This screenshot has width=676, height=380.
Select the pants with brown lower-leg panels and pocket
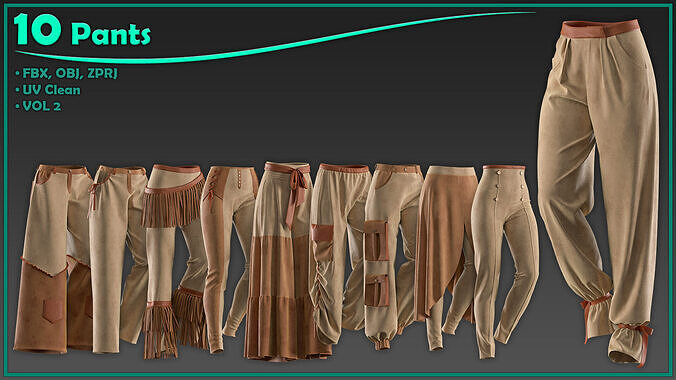(53, 259)
